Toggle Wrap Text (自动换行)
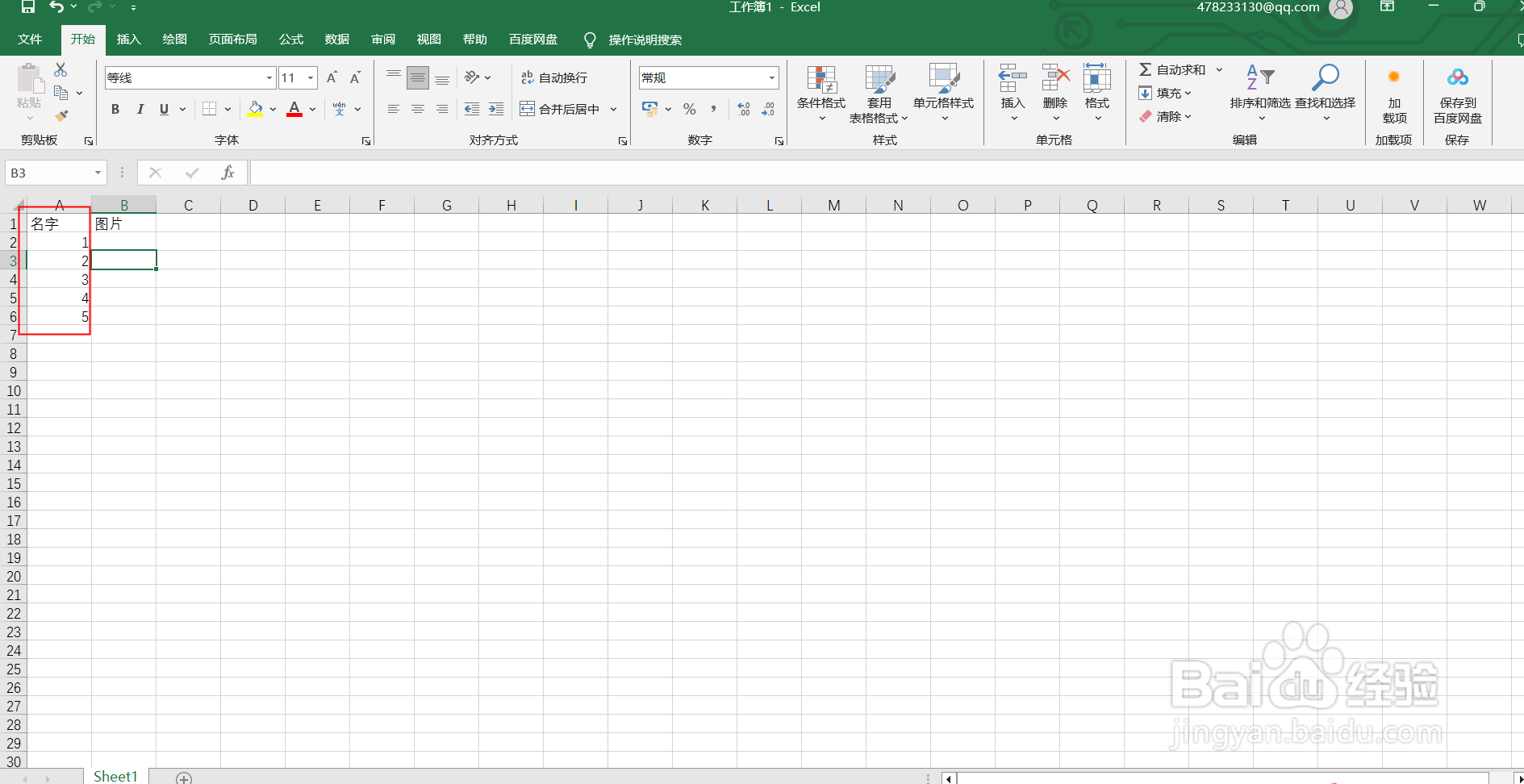 click(x=554, y=77)
